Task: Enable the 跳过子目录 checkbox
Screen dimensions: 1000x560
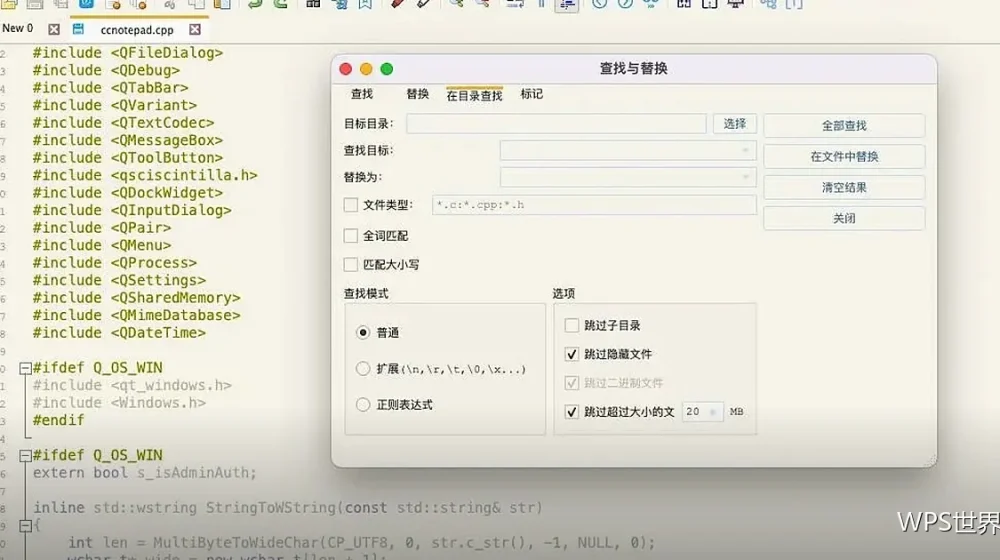Action: pyautogui.click(x=571, y=325)
